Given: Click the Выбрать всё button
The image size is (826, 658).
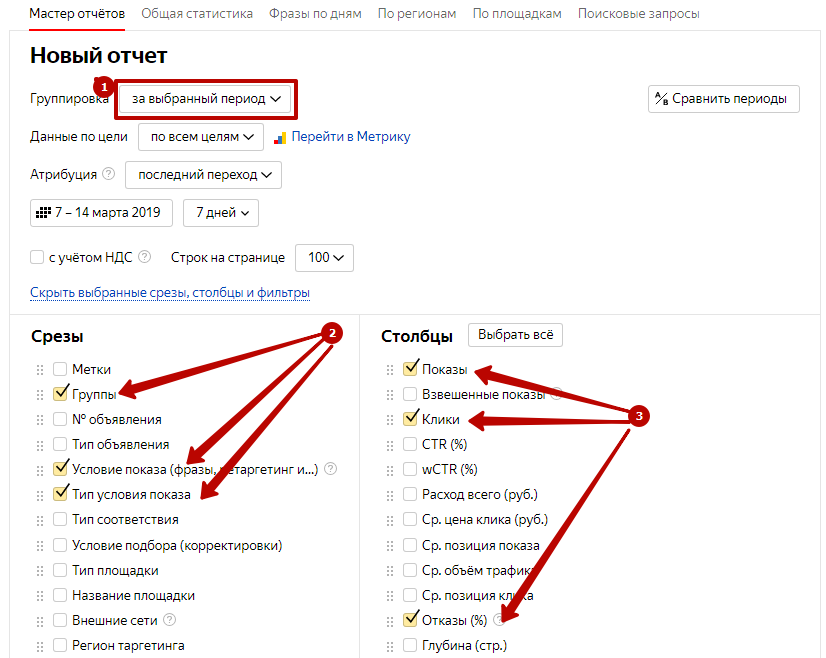Looking at the screenshot, I should (x=515, y=335).
